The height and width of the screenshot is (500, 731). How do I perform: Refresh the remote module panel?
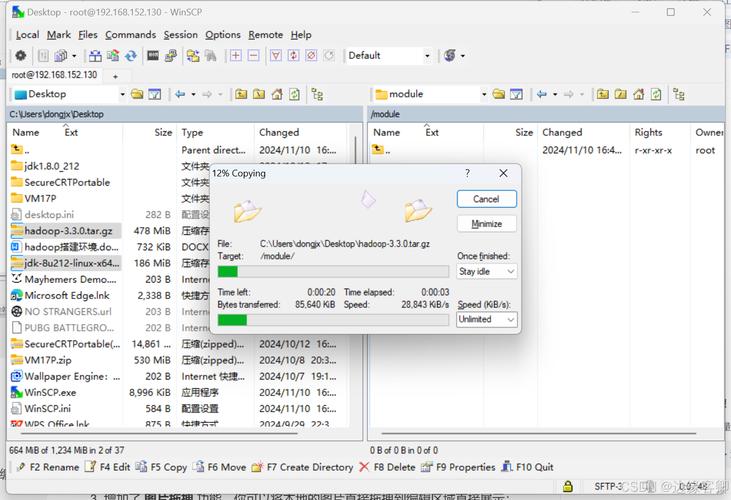(x=656, y=94)
